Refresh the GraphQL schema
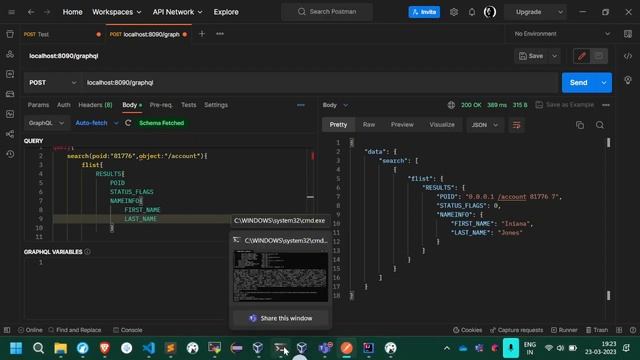Image resolution: width=640 pixels, height=360 pixels. tap(128, 123)
